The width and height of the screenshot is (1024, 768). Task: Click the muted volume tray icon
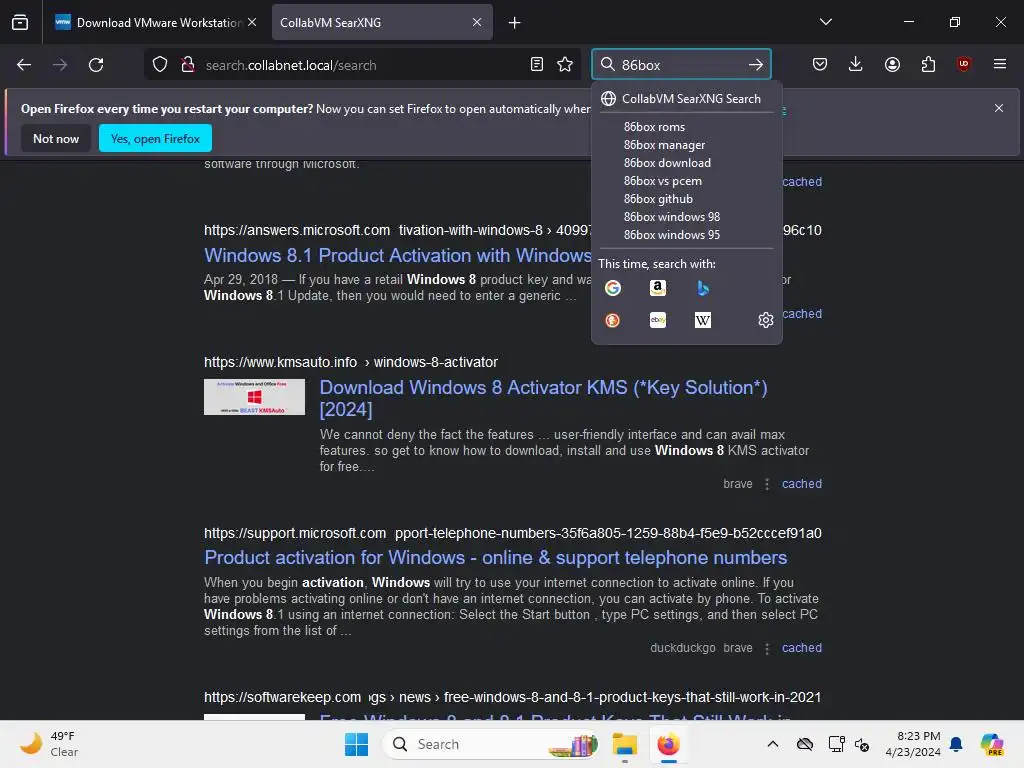(x=862, y=744)
